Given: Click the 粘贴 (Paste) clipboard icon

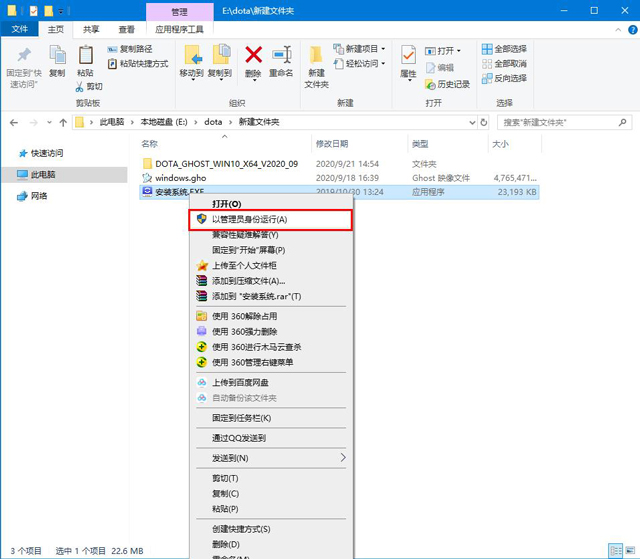Looking at the screenshot, I should click(85, 60).
